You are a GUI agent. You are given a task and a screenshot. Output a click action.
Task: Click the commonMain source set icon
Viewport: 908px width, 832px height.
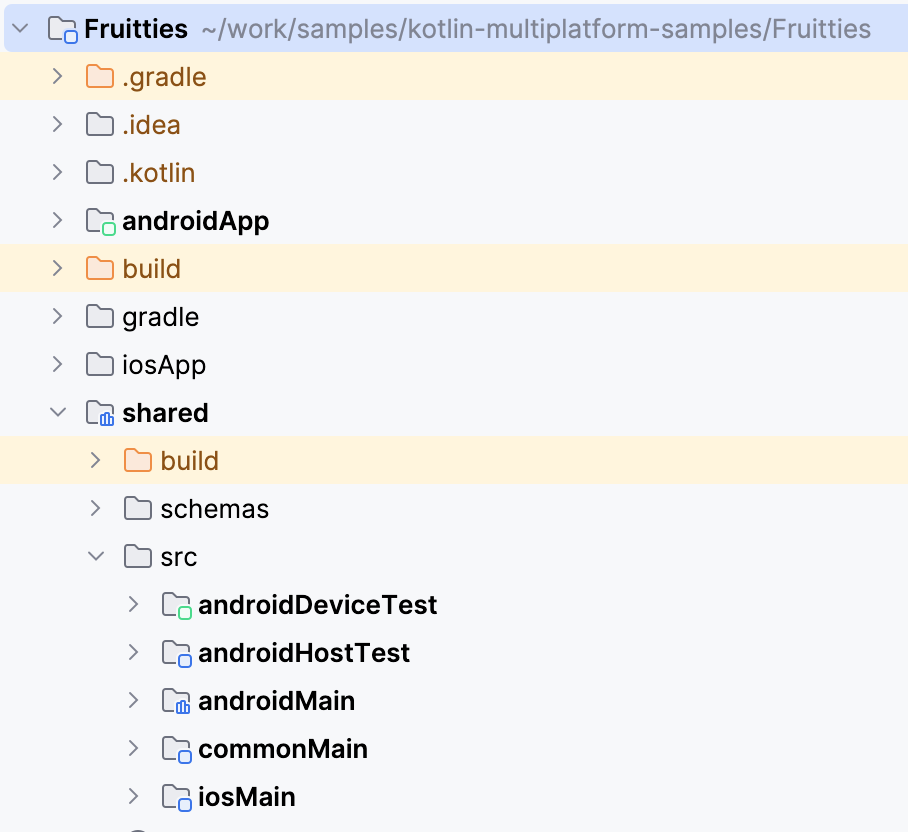coord(176,748)
